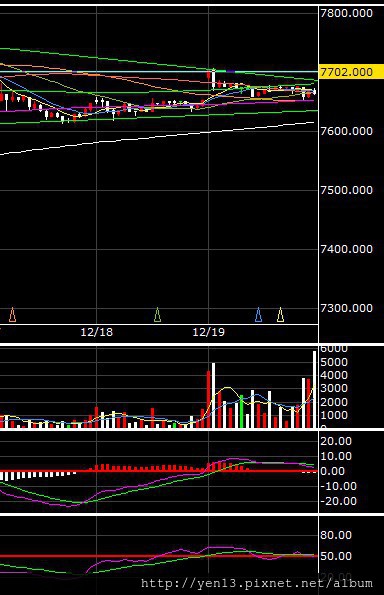Image resolution: width=384 pixels, height=595 pixels.
Task: Click the 7500.000 price axis label
Action: [x=346, y=190]
